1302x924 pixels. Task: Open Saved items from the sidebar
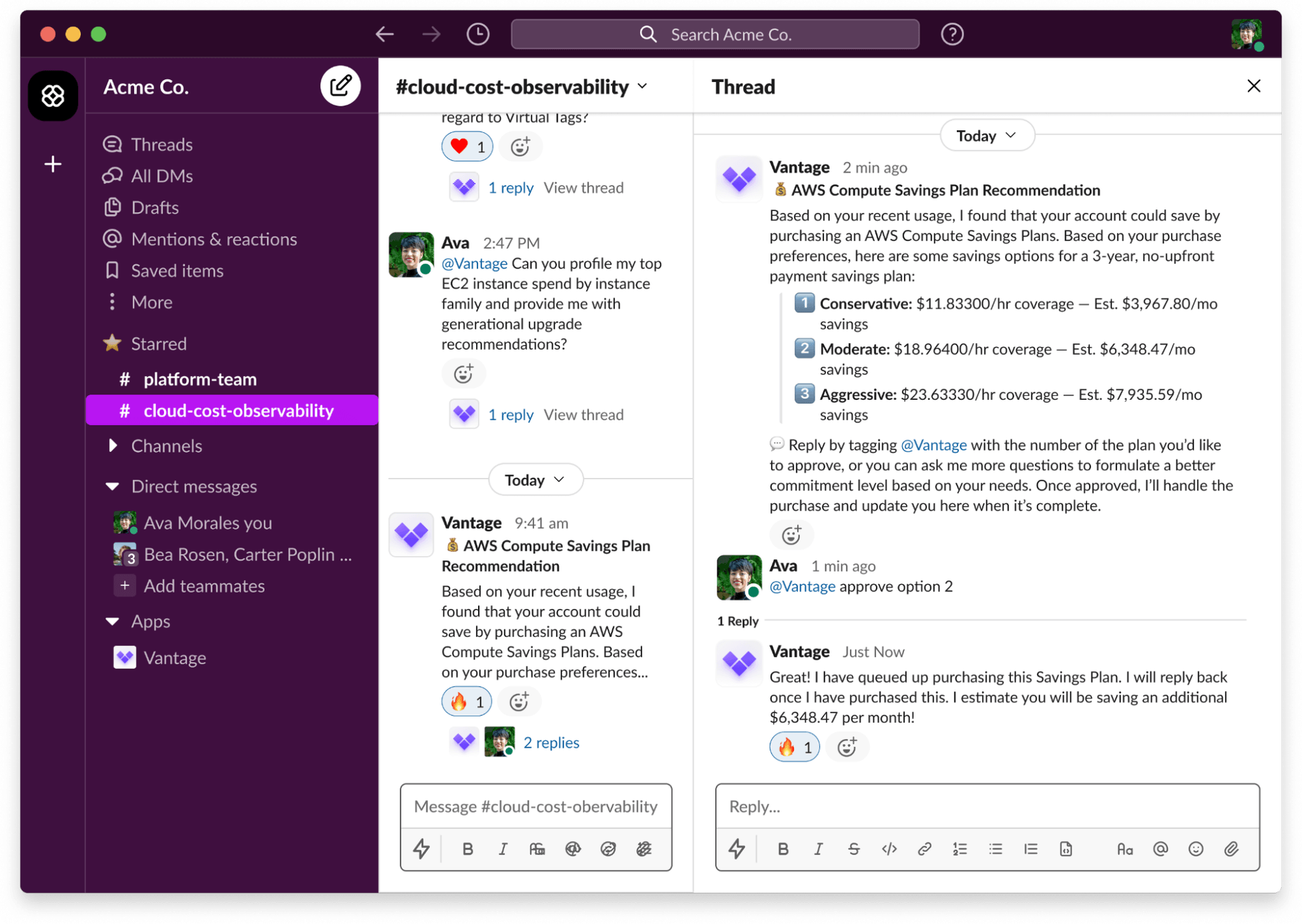177,270
